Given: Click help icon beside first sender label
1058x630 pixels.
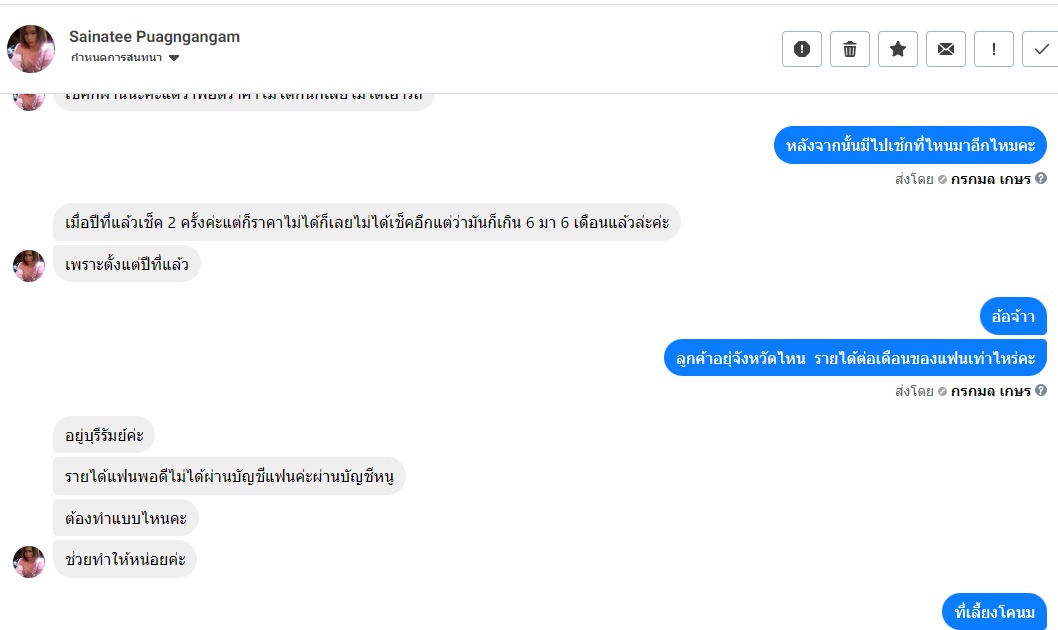Looking at the screenshot, I should [x=1041, y=179].
